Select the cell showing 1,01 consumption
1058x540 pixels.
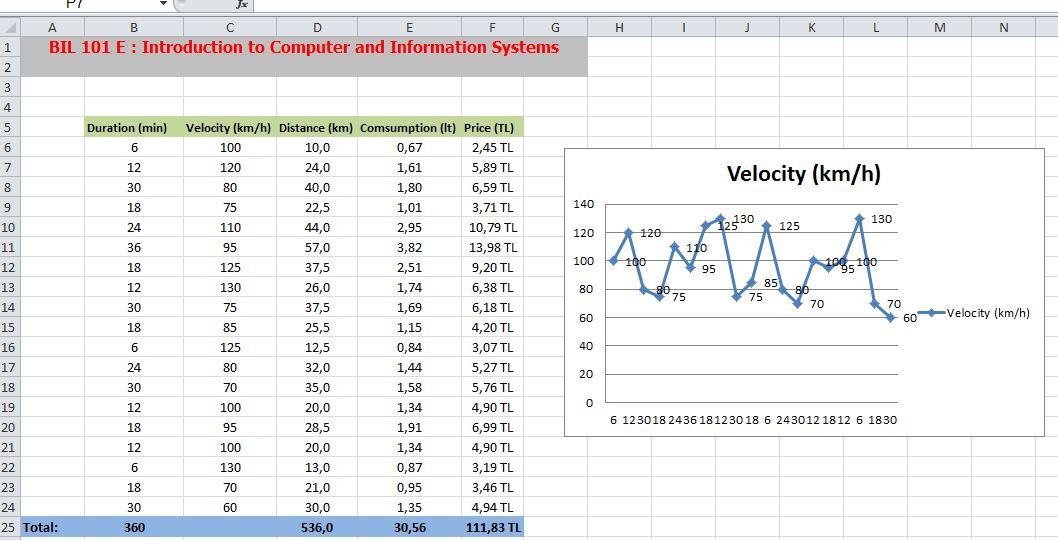point(410,208)
